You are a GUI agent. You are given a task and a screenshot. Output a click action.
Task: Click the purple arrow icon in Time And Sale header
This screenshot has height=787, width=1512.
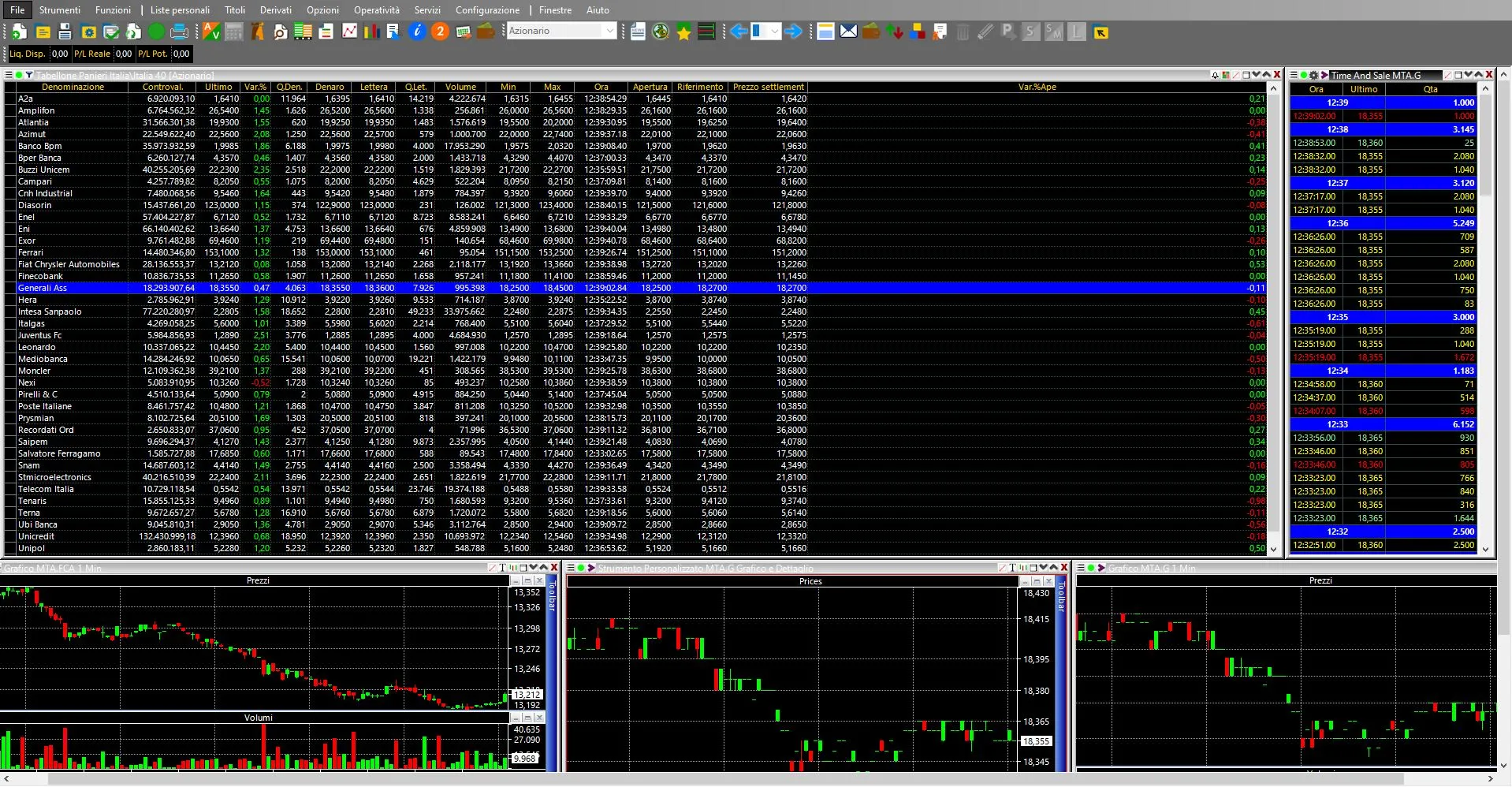pyautogui.click(x=1324, y=75)
